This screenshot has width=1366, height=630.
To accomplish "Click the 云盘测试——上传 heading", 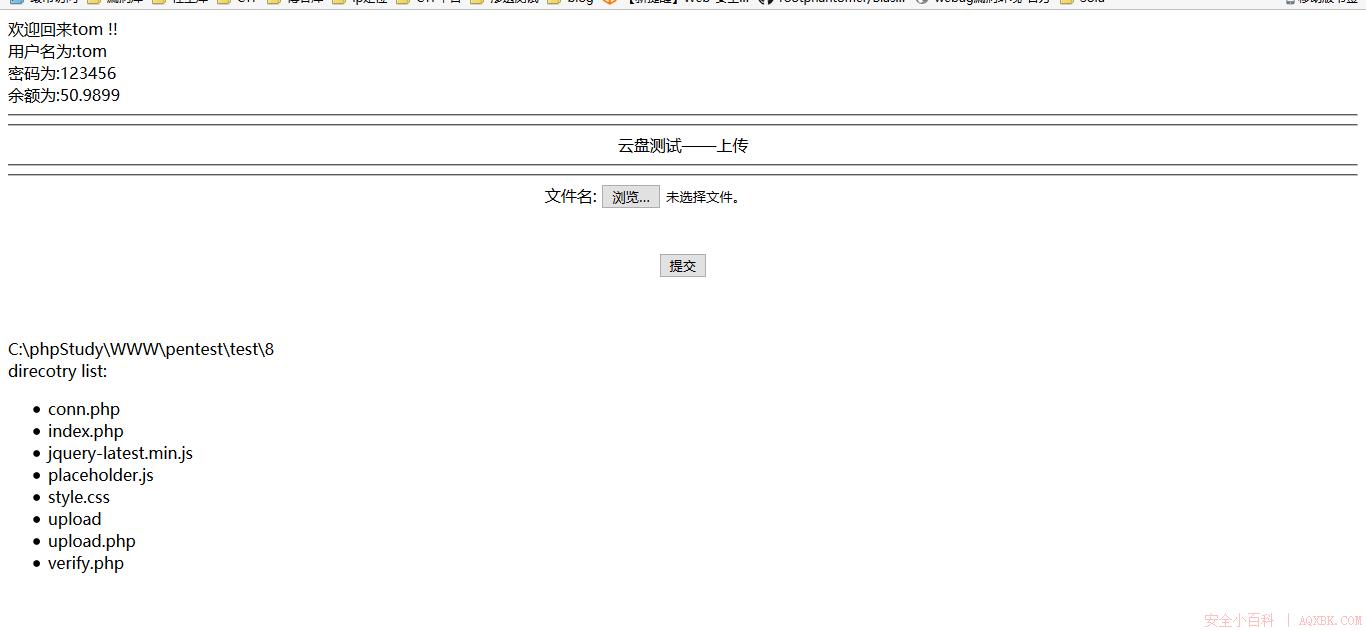I will click(x=683, y=146).
